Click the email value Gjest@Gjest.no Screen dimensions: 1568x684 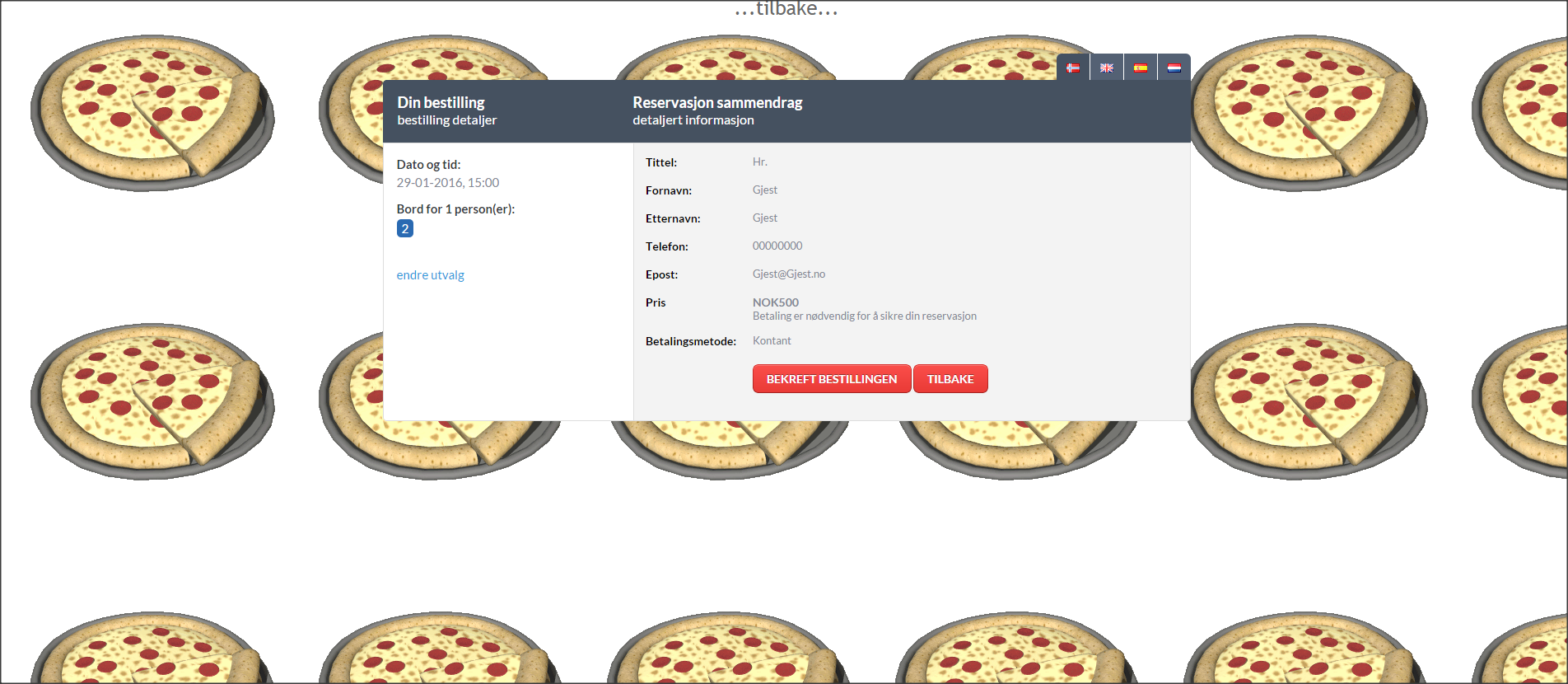788,274
